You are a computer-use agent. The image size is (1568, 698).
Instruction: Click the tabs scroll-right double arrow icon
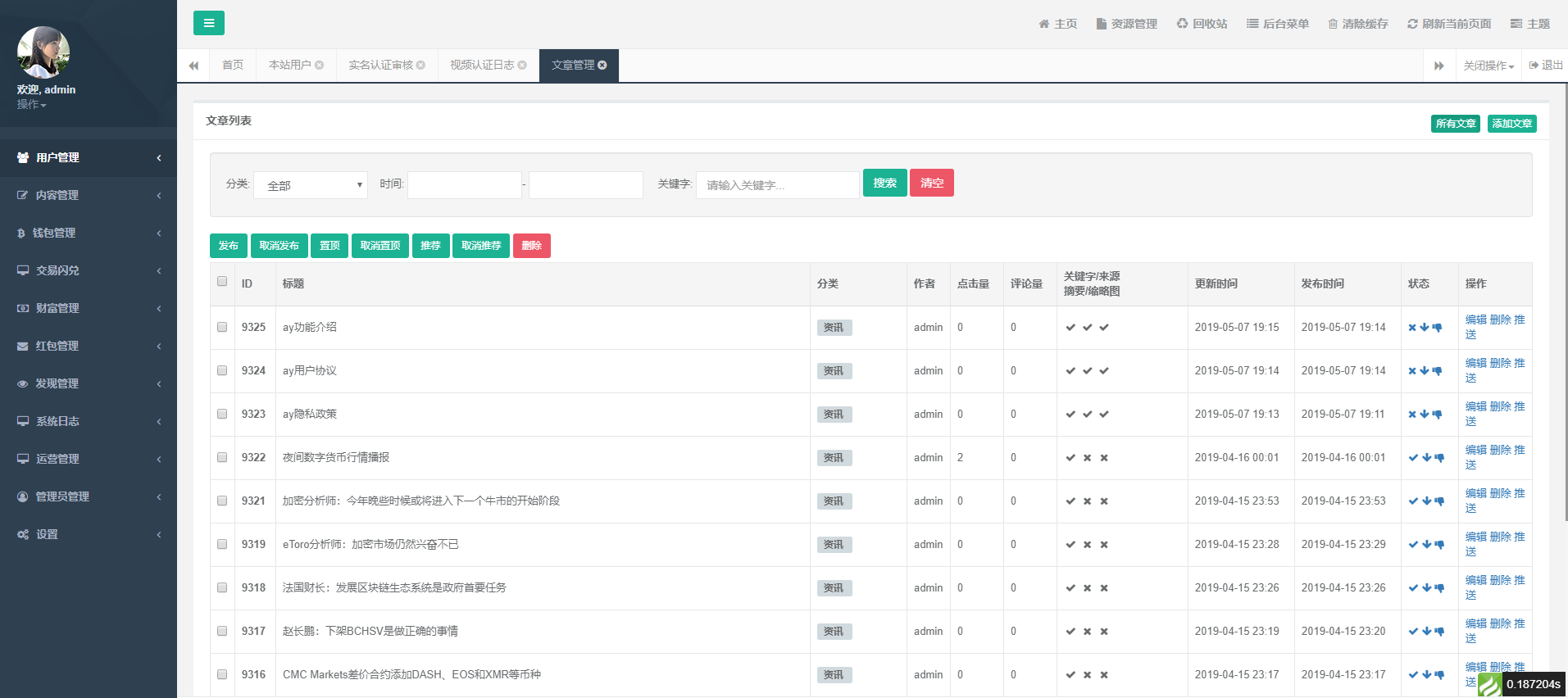tap(1438, 66)
